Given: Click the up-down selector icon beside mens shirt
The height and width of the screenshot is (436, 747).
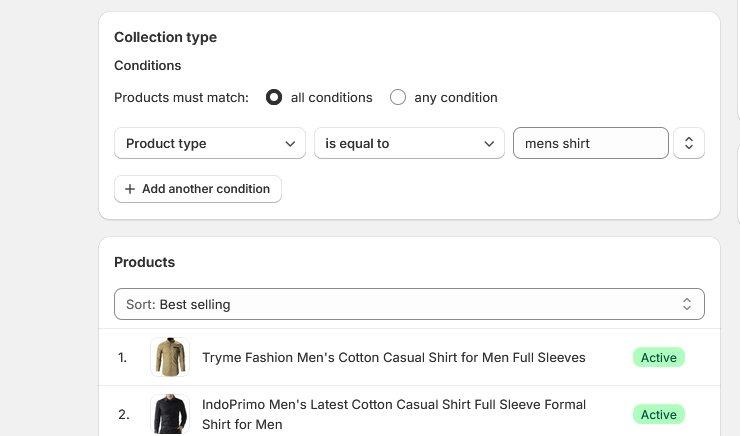Looking at the screenshot, I should [689, 143].
